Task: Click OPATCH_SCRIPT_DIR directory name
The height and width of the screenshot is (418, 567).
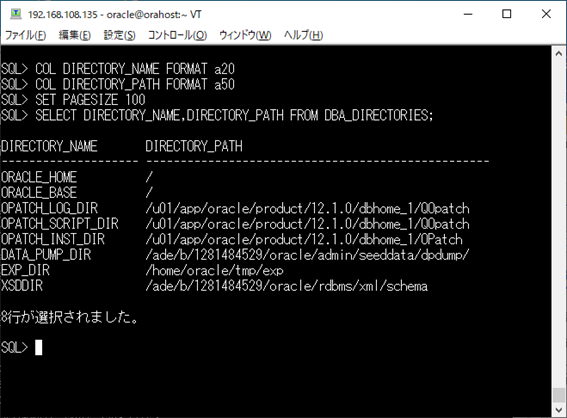Action: click(60, 223)
